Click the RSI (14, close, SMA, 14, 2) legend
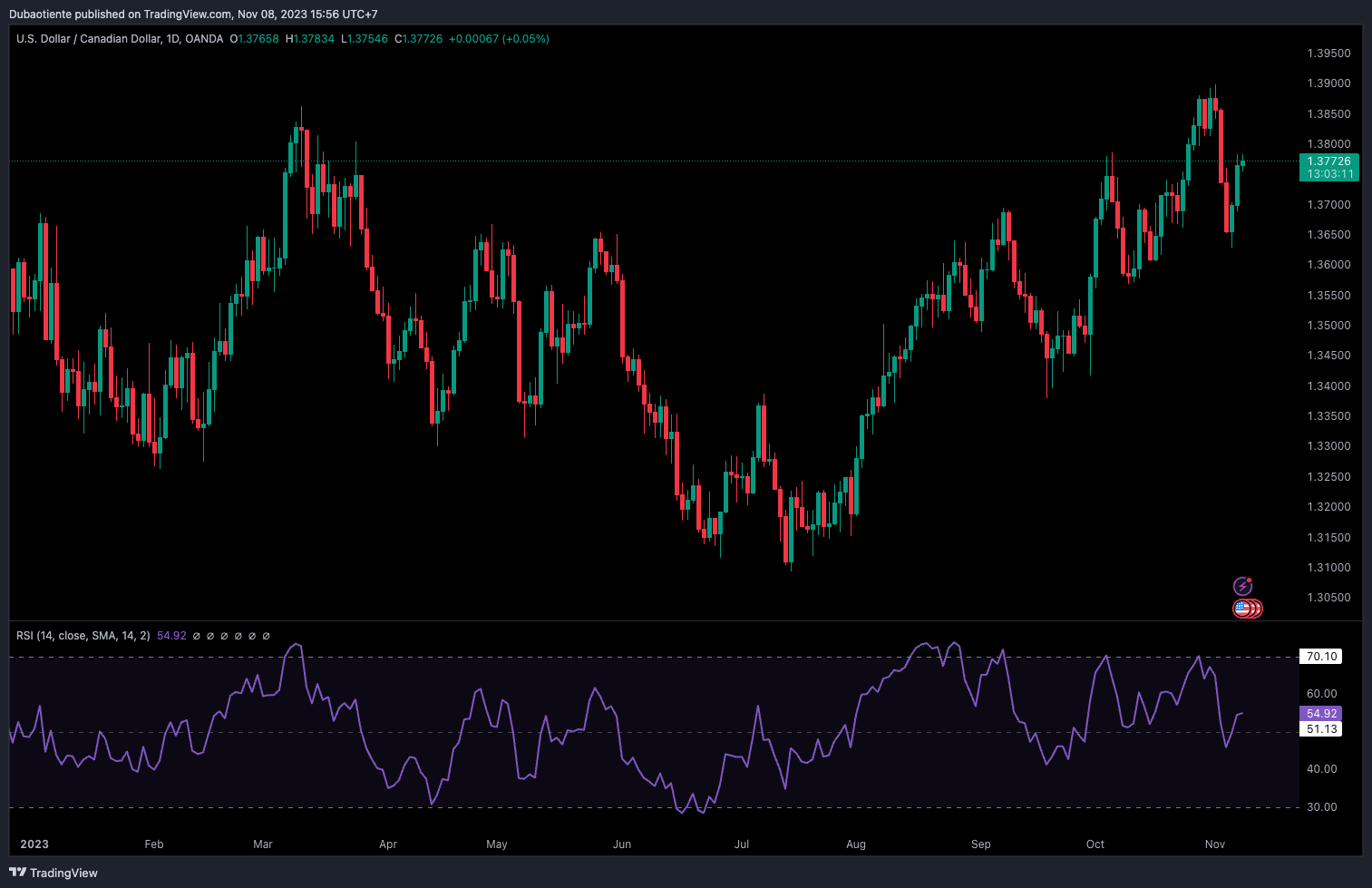The height and width of the screenshot is (888, 1372). point(83,636)
